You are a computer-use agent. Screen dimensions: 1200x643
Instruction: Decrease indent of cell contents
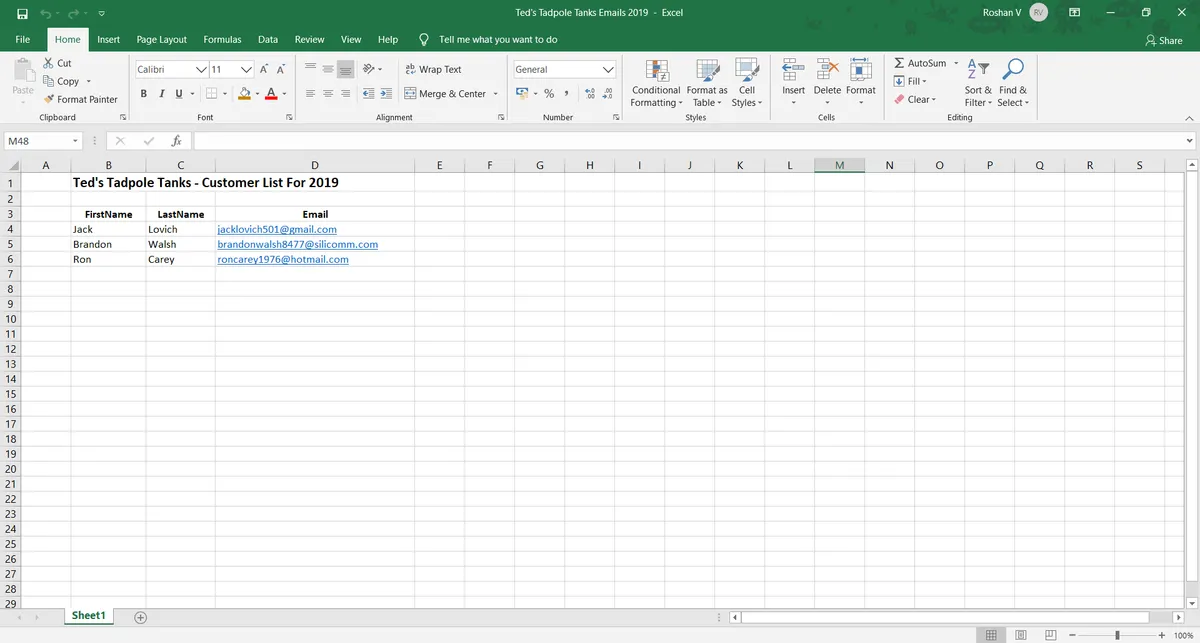pyautogui.click(x=369, y=93)
